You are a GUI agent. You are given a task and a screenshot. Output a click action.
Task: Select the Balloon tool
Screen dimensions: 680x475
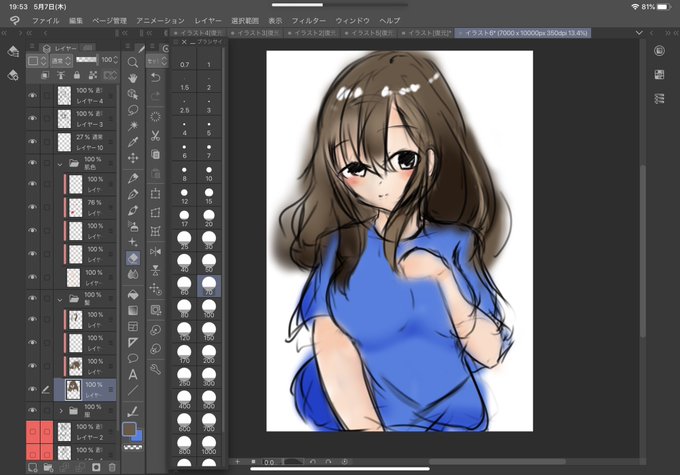(x=133, y=358)
